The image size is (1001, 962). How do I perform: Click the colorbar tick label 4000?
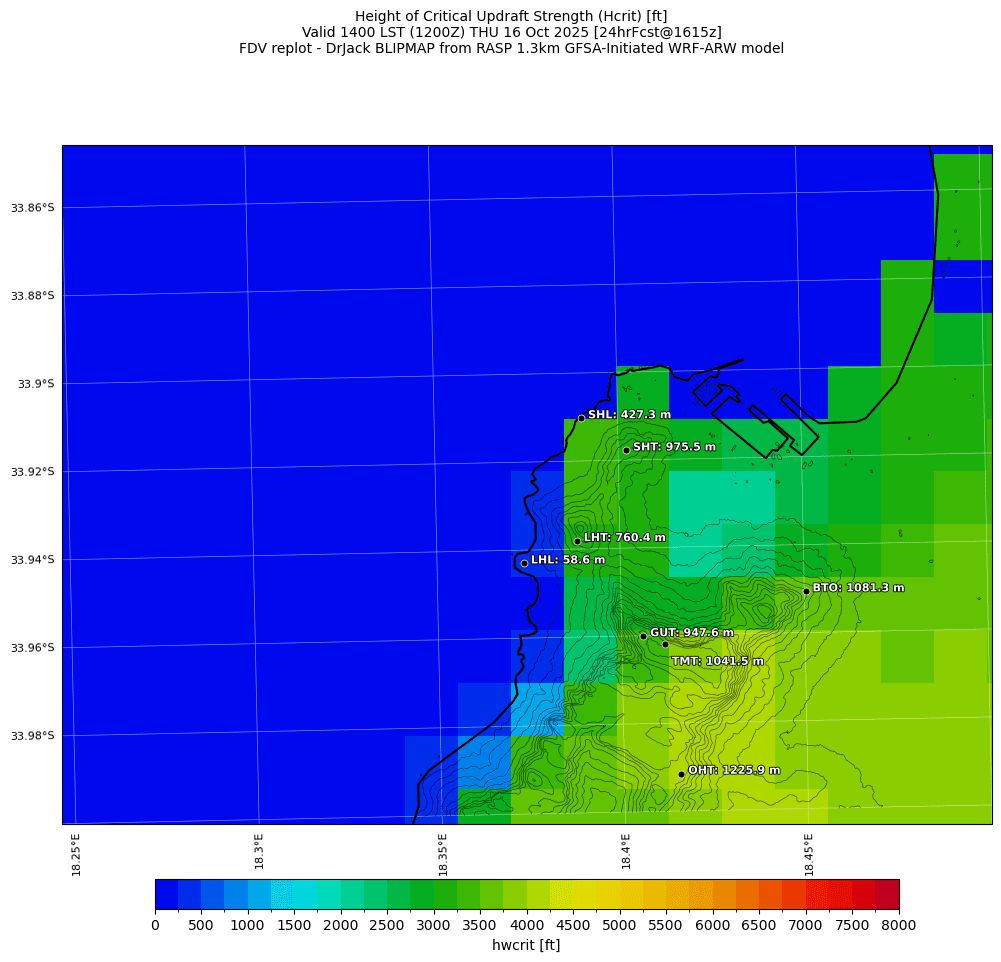pos(527,926)
